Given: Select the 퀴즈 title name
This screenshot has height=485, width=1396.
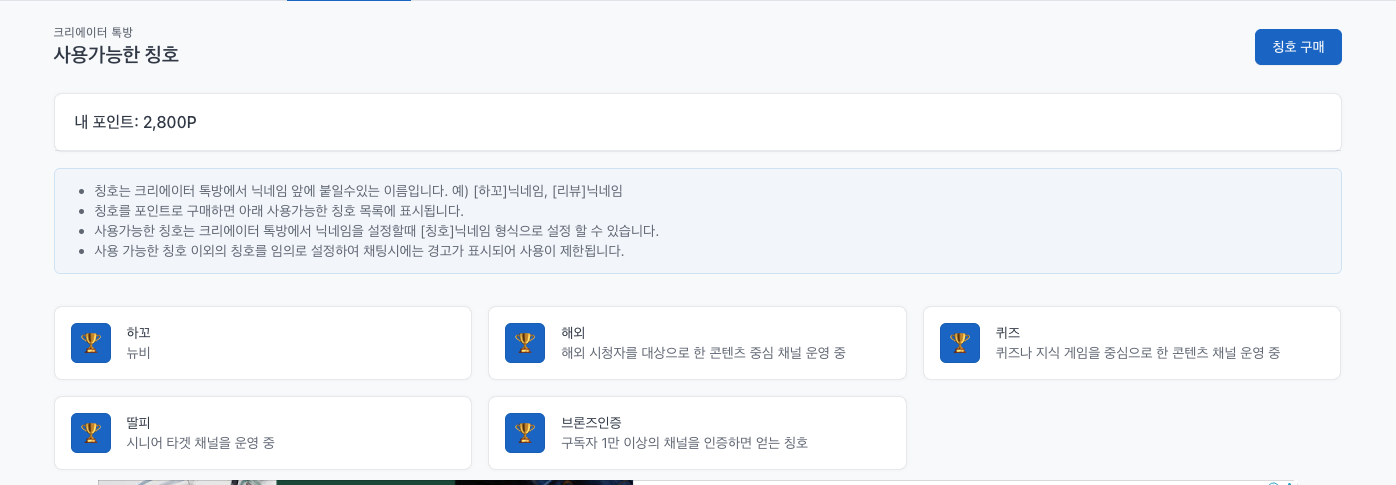Looking at the screenshot, I should (1008, 333).
